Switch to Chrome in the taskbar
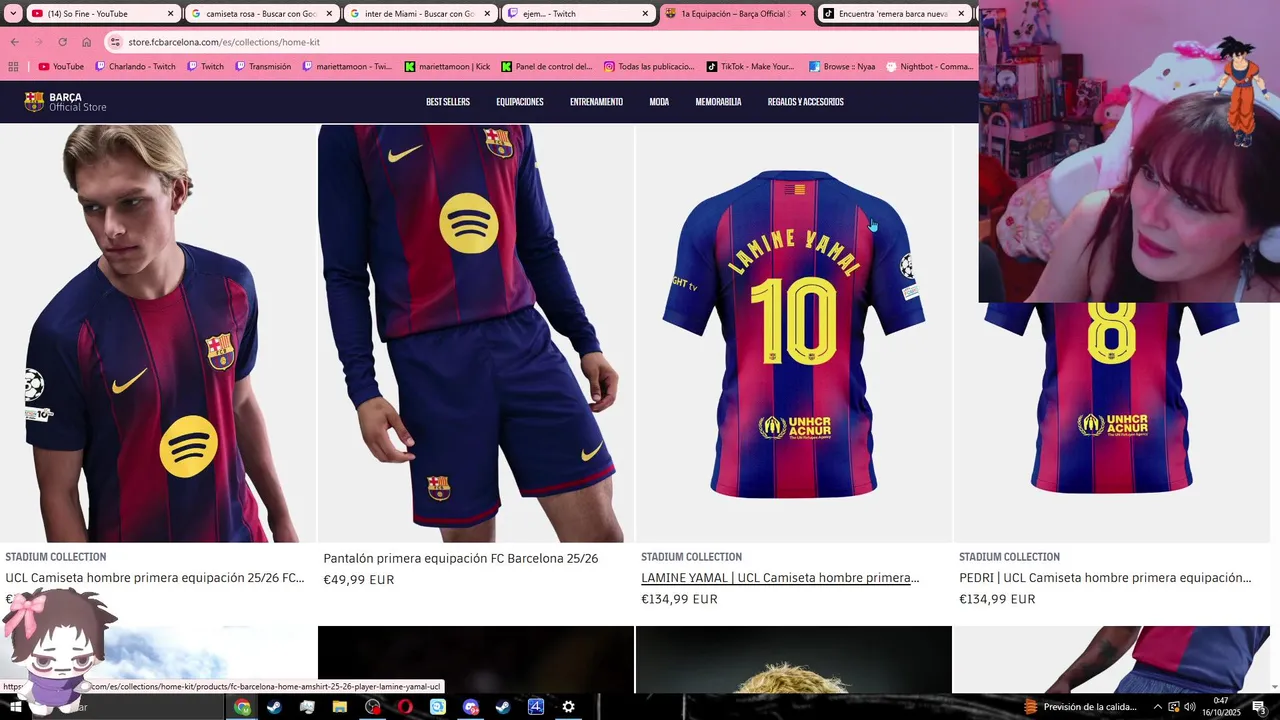 (242, 707)
